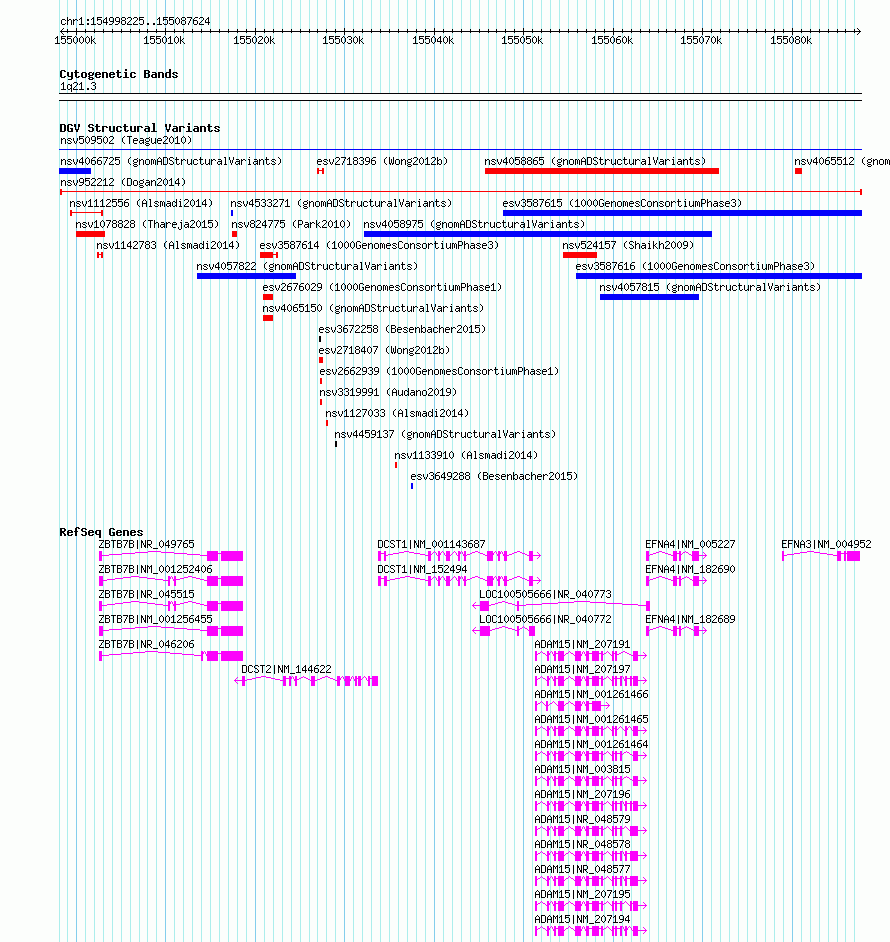Click esv2718407 (Wong2012b) variant label
890x942 pixels.
coord(385,351)
